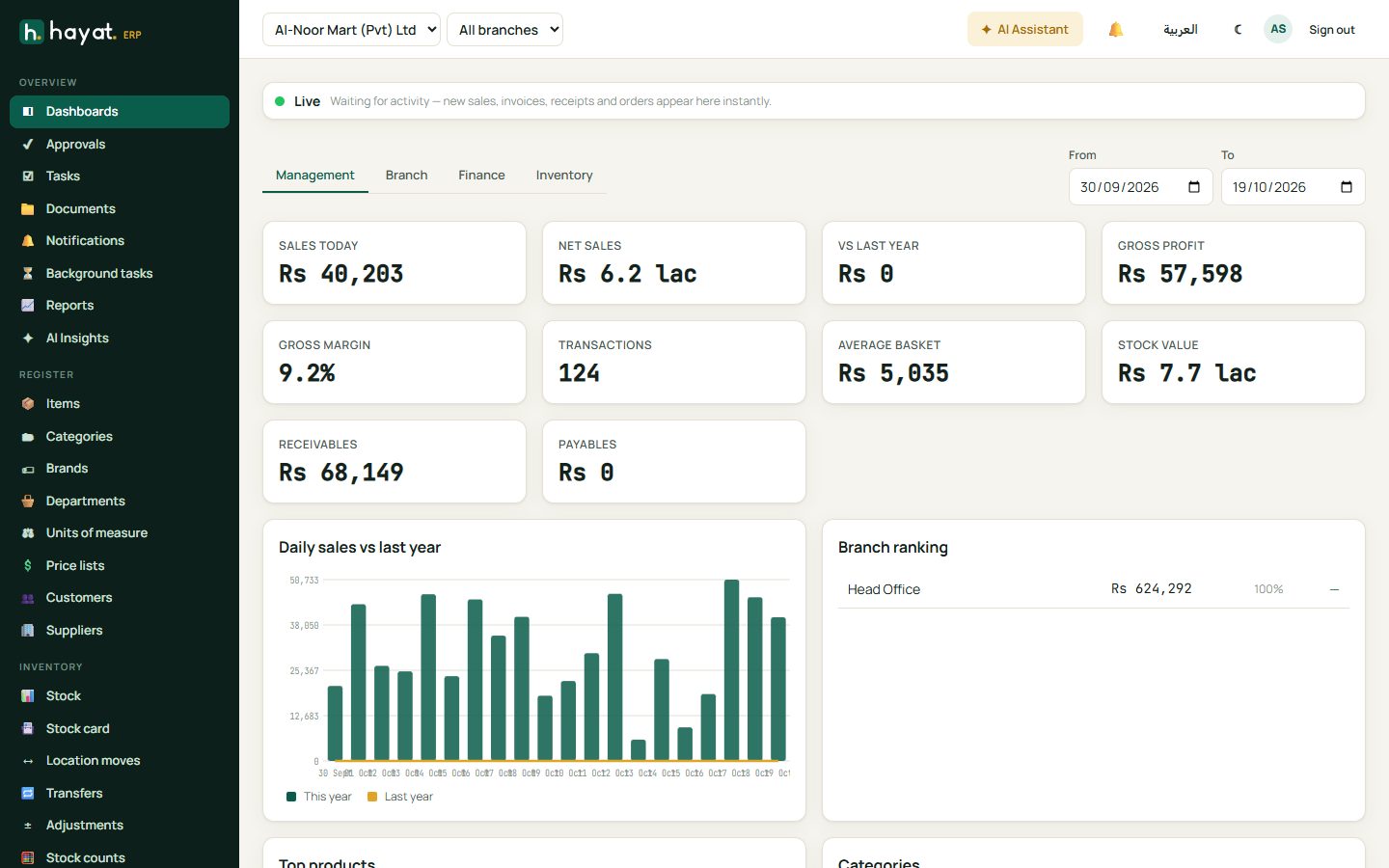Image resolution: width=1389 pixels, height=868 pixels.
Task: Click the Departments basket icon
Action: tap(28, 502)
